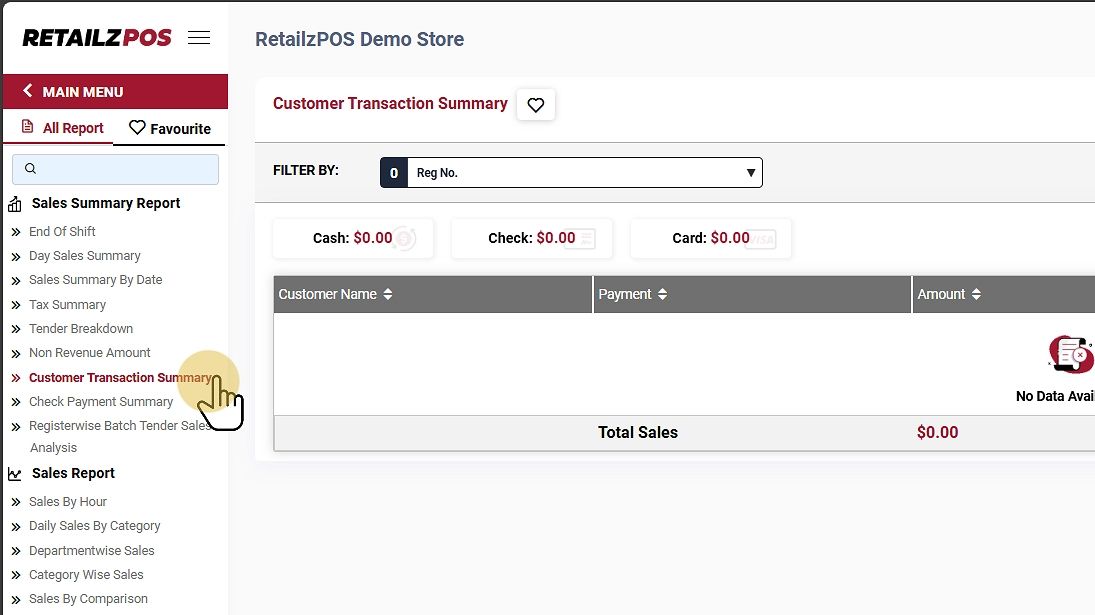Image resolution: width=1095 pixels, height=615 pixels.
Task: Click the heart favourite icon beside report title
Action: click(x=536, y=105)
